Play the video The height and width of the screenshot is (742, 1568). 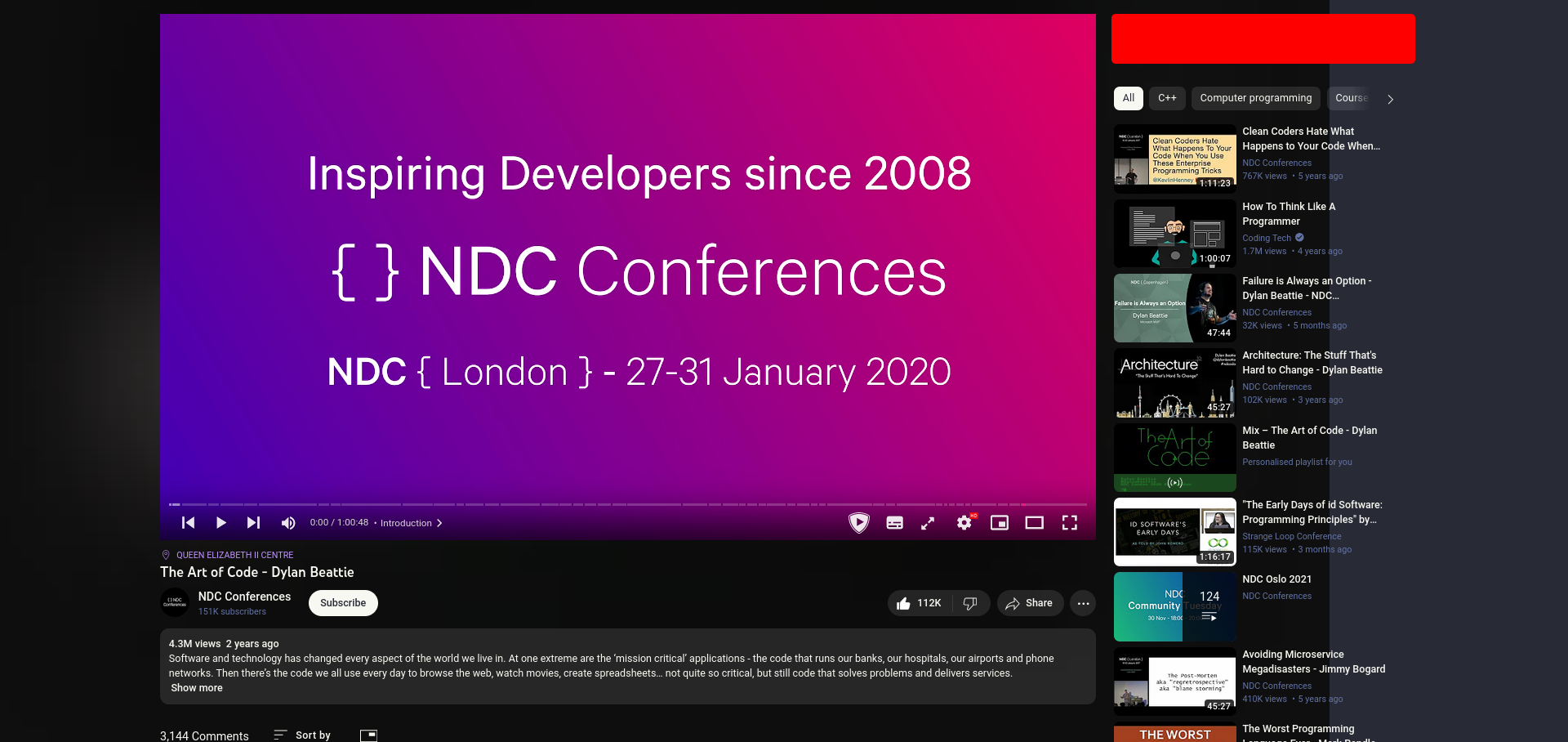point(220,523)
